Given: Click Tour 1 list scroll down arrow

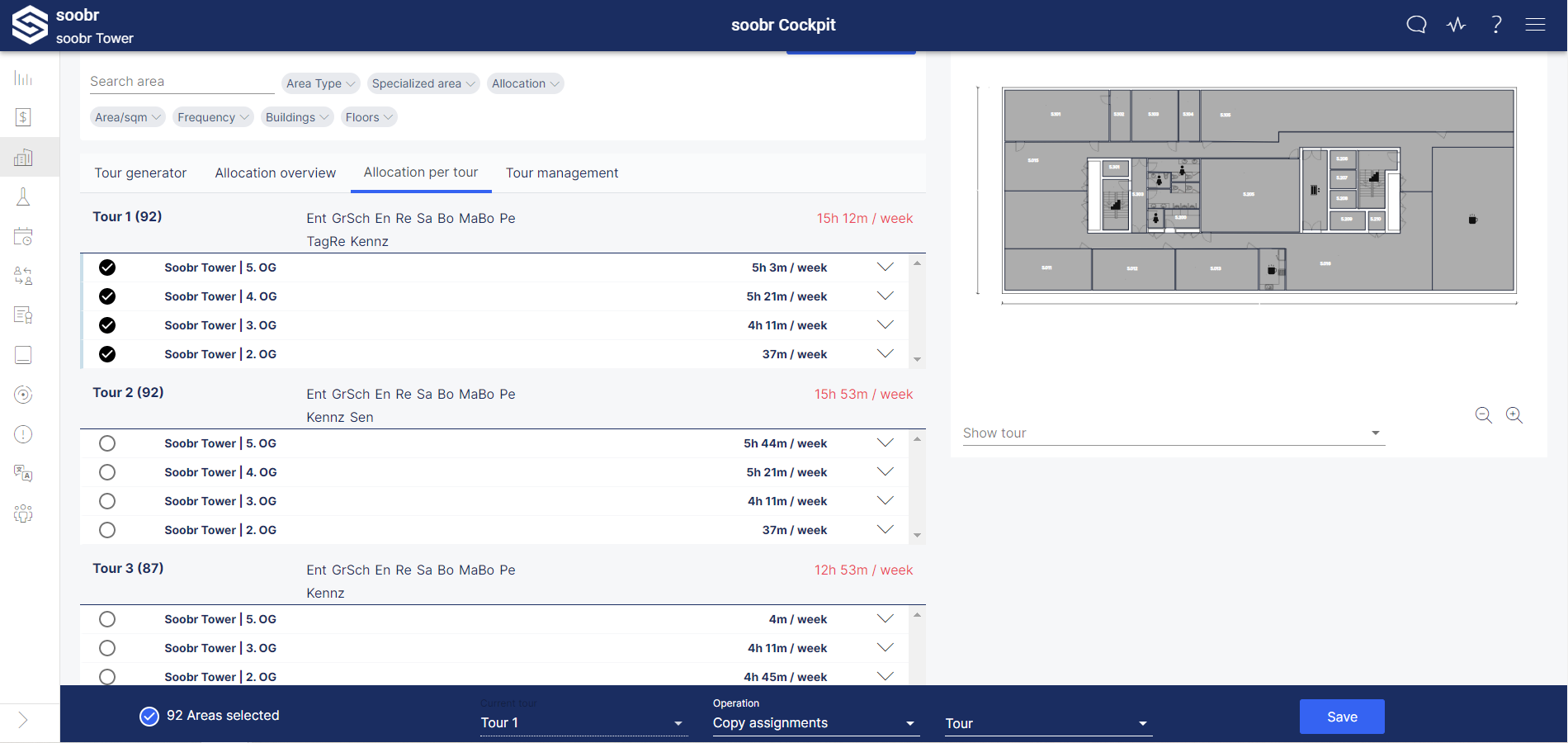Looking at the screenshot, I should (x=917, y=360).
